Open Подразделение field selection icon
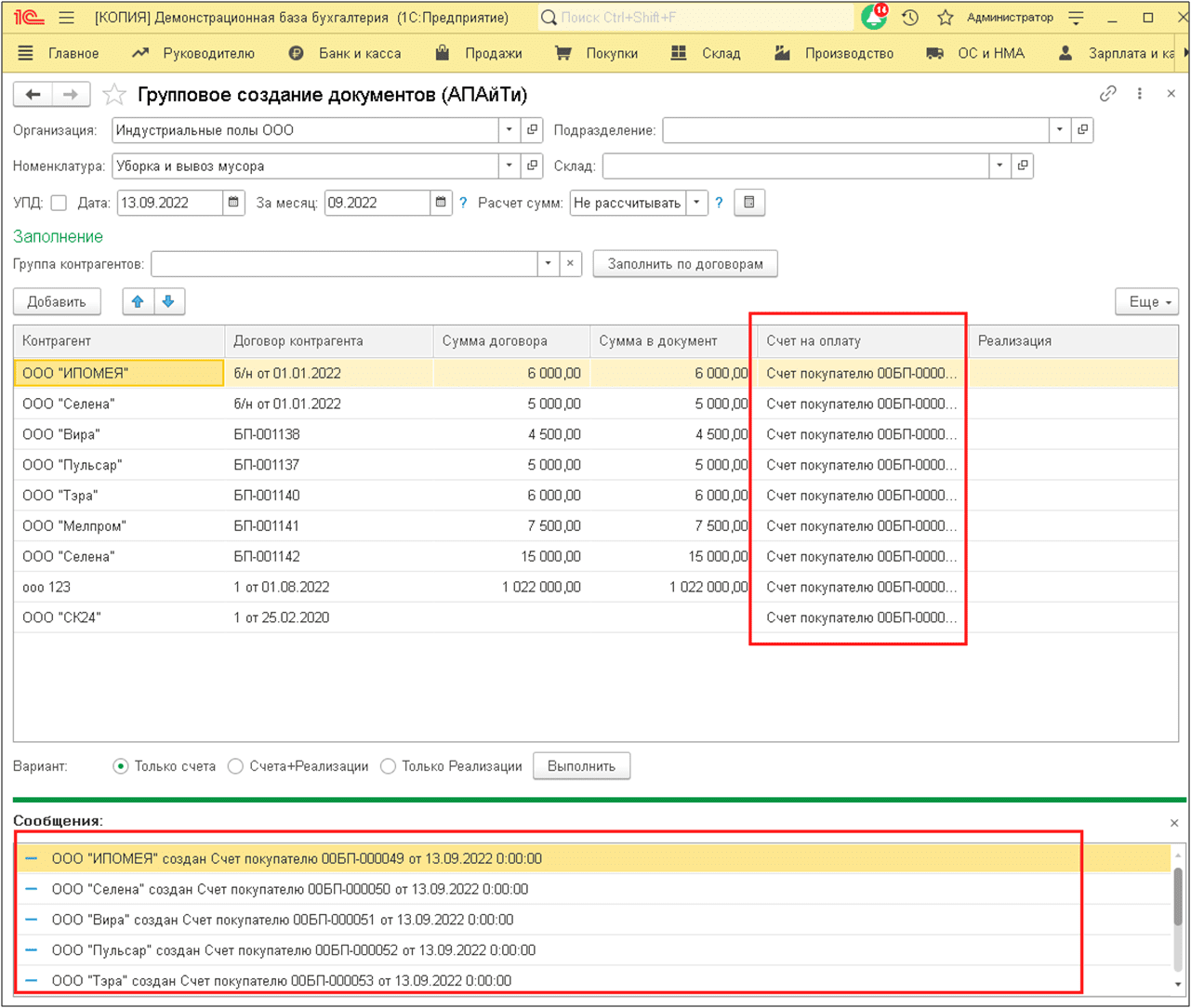The image size is (1191, 1008). (x=1082, y=130)
